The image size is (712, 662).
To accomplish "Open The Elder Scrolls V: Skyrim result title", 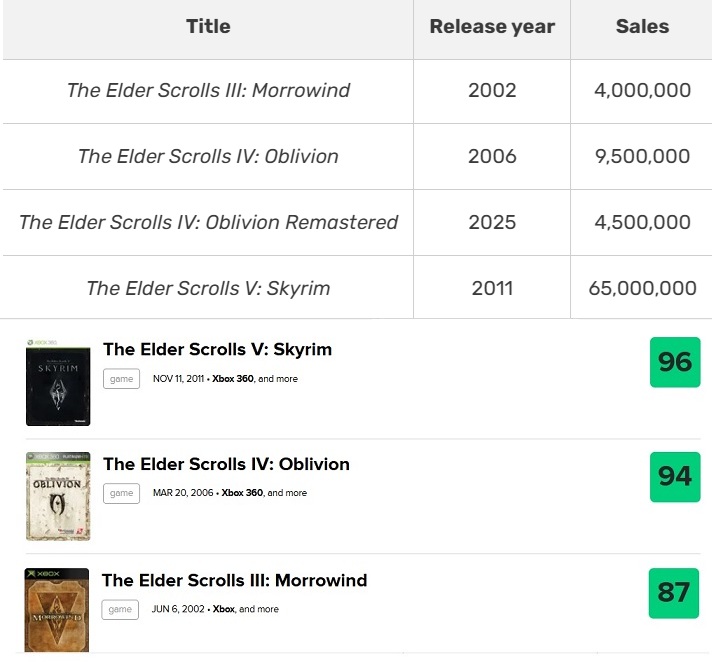I will coord(218,349).
